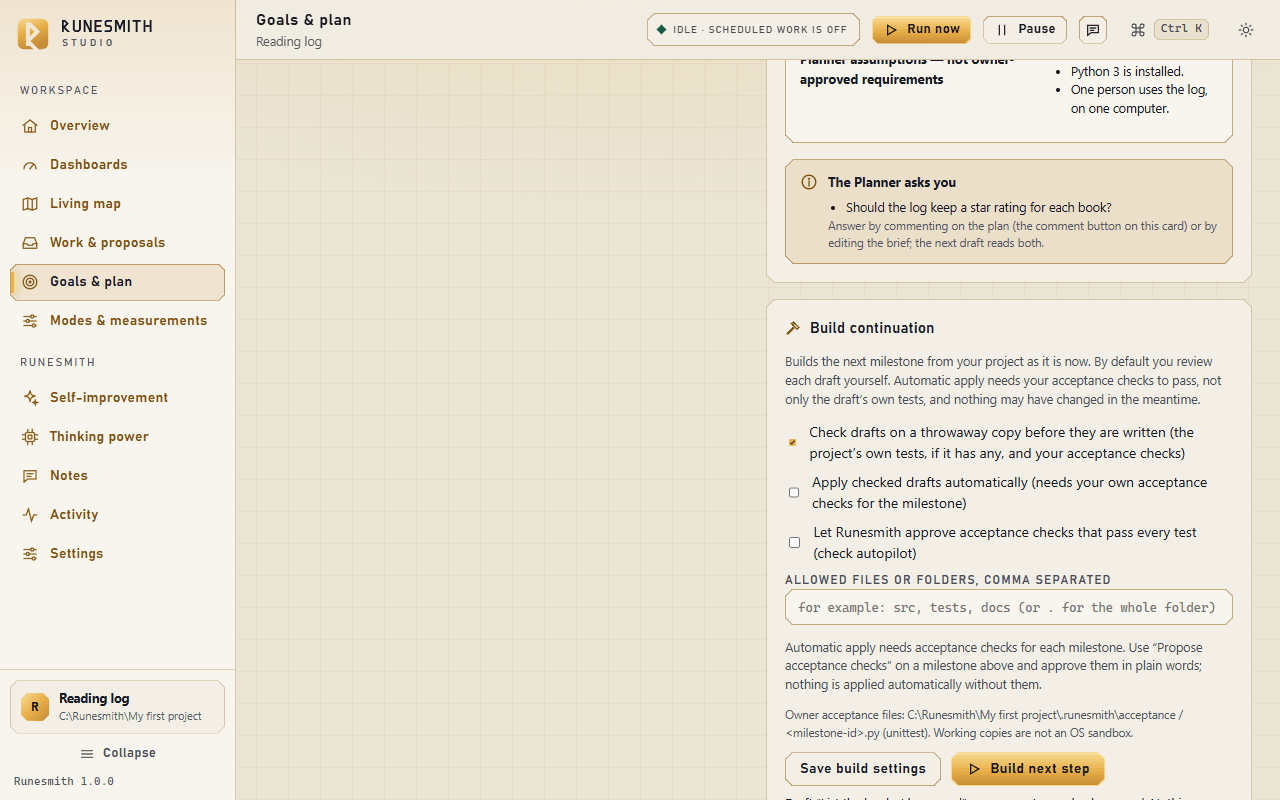Screen dimensions: 1280x800
Task: Collapse the sidebar
Action: (x=117, y=753)
